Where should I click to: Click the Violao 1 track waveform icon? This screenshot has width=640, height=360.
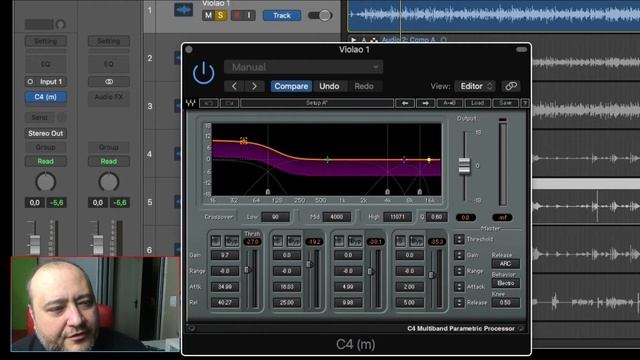pos(183,10)
